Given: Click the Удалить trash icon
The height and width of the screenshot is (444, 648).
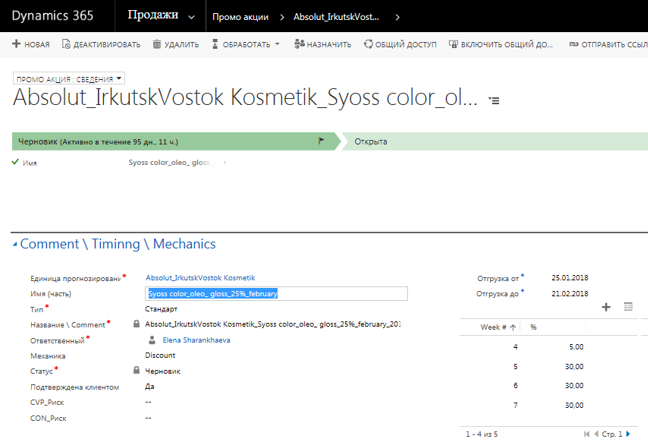Looking at the screenshot, I should pos(157,44).
